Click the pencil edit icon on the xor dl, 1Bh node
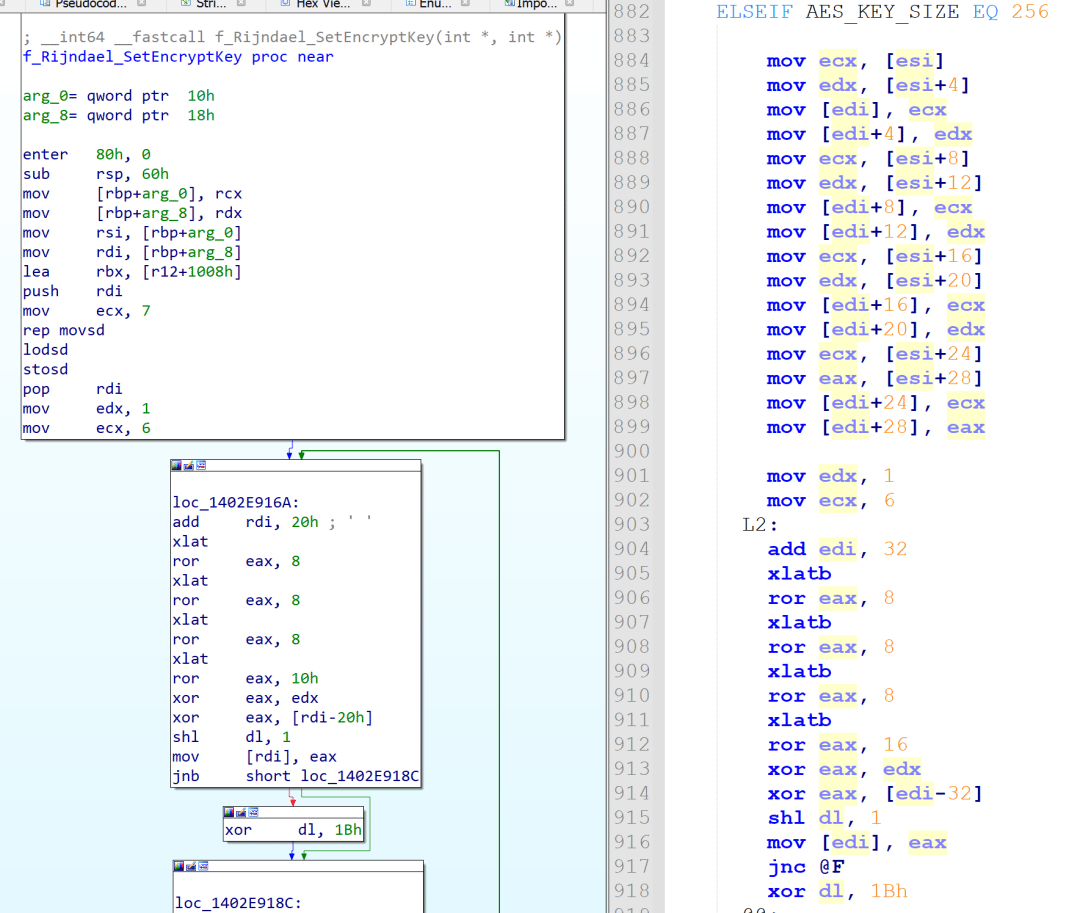Viewport: 1080px width, 913px height. pos(241,812)
